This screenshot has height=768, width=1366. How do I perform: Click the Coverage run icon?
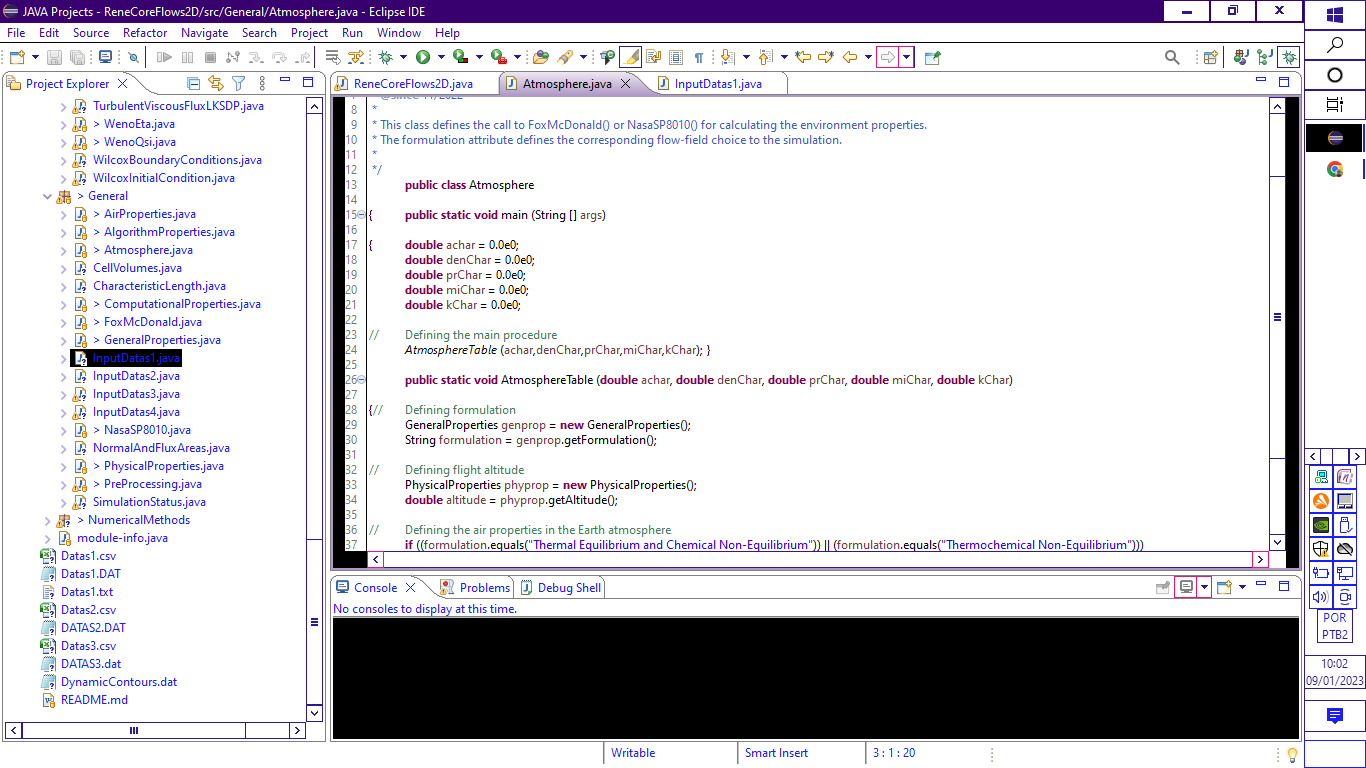click(460, 57)
